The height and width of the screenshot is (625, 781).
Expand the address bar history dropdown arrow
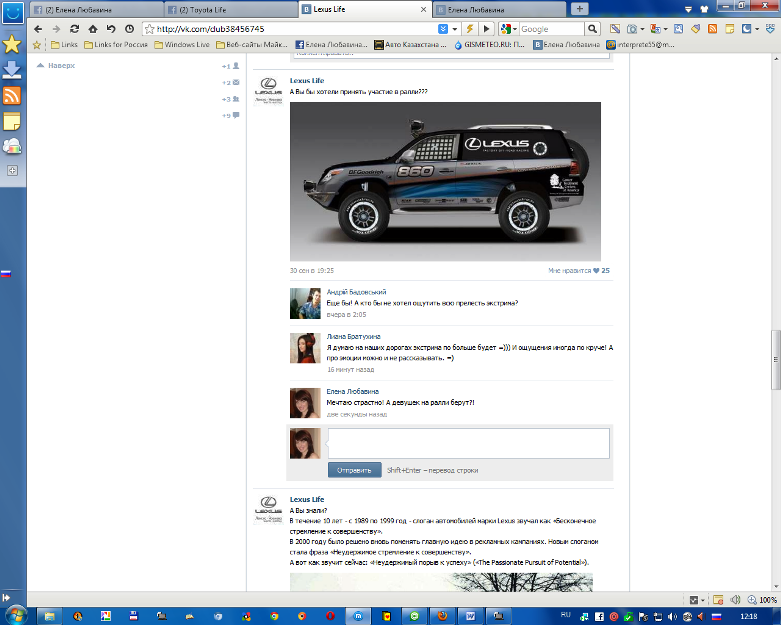454,29
